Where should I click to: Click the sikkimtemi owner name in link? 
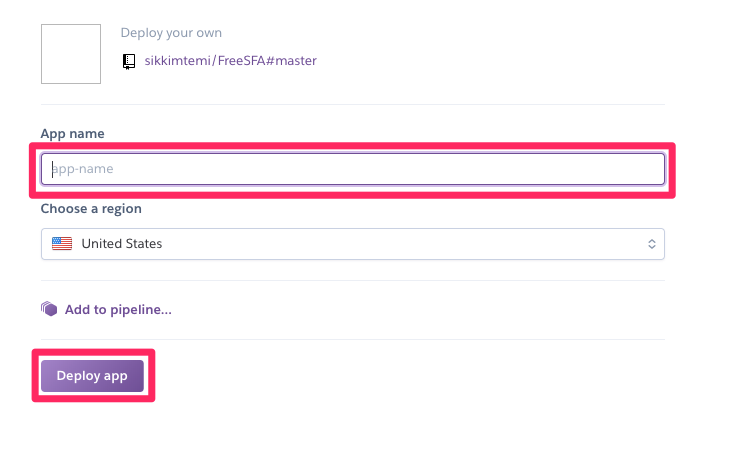178,61
